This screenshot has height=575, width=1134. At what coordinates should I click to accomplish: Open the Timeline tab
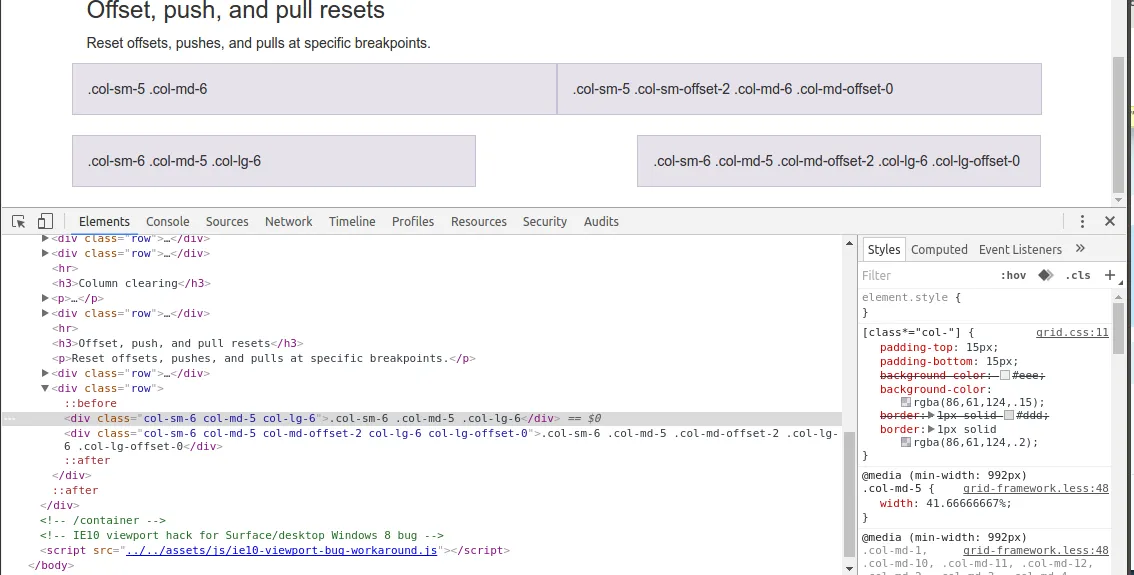click(x=352, y=221)
